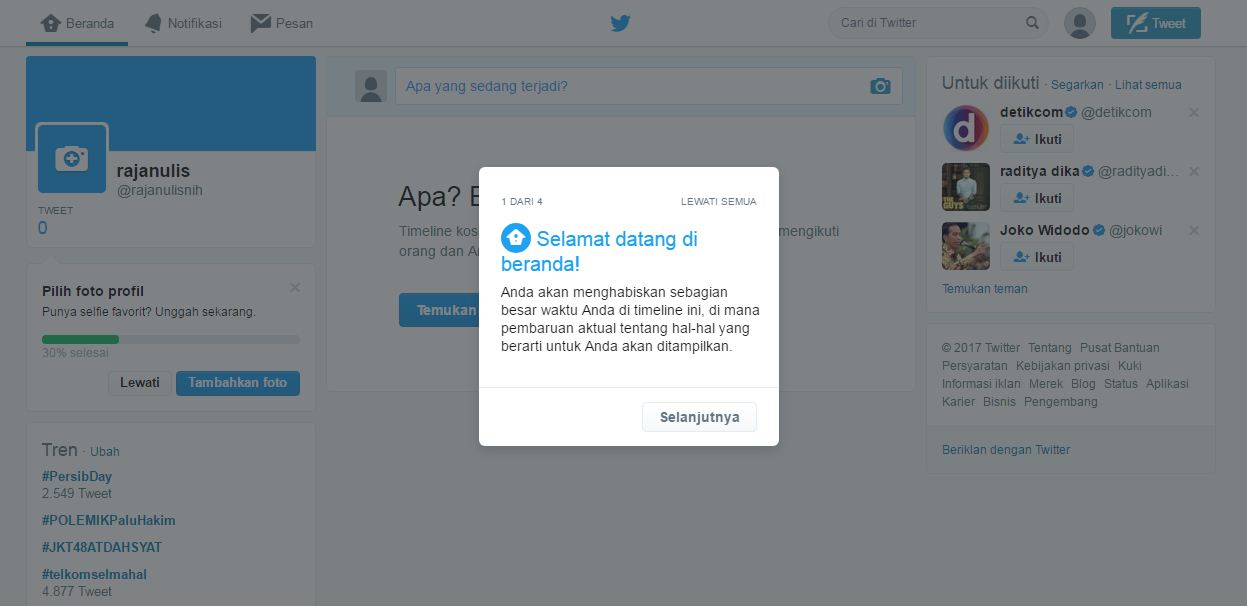Screen dimensions: 1247x606
Task: Click the Tweet compose button
Action: (x=1156, y=23)
